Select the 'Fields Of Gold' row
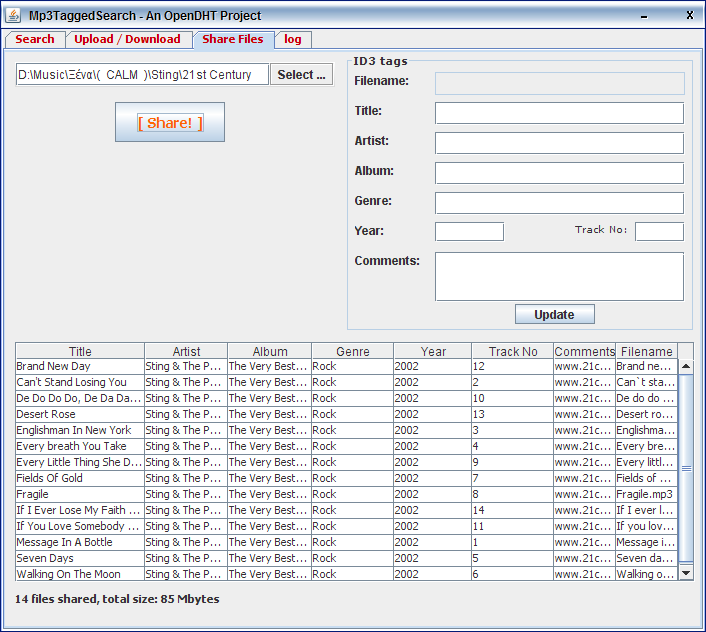The image size is (706, 632). 346,478
